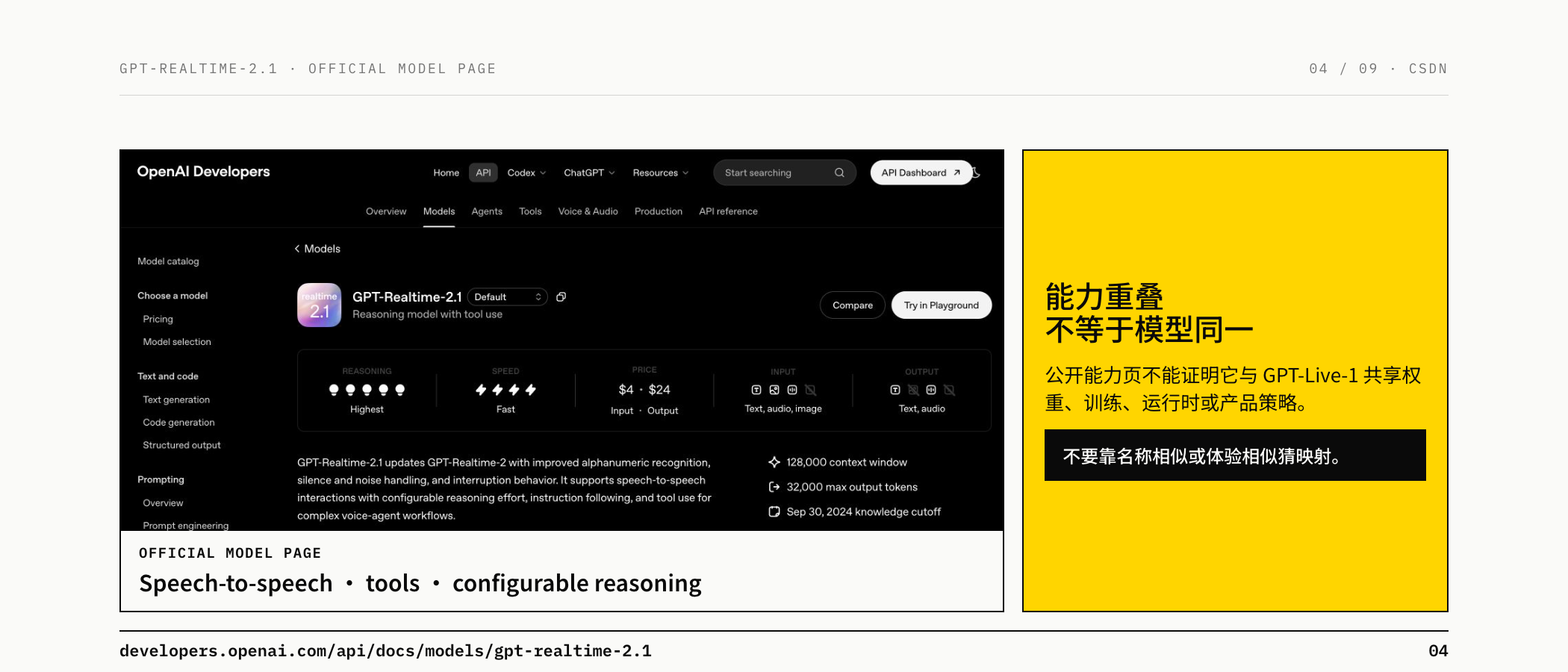This screenshot has height=672, width=1568.
Task: Click the API Dashboard button
Action: (921, 172)
